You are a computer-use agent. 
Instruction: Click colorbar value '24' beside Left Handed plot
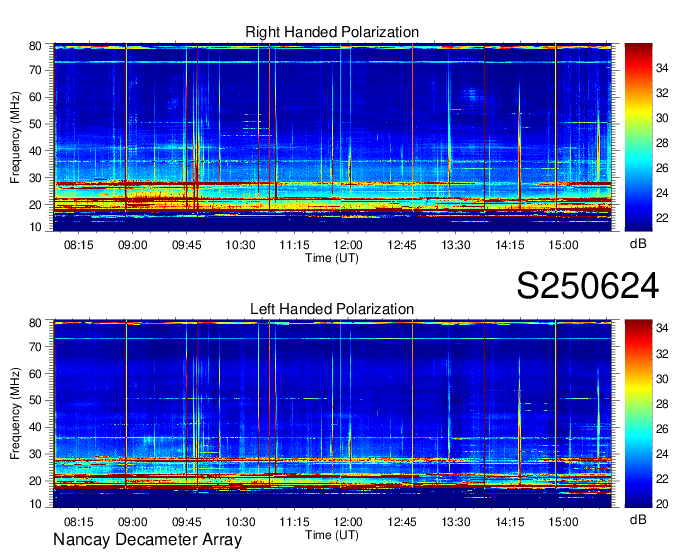662,454
